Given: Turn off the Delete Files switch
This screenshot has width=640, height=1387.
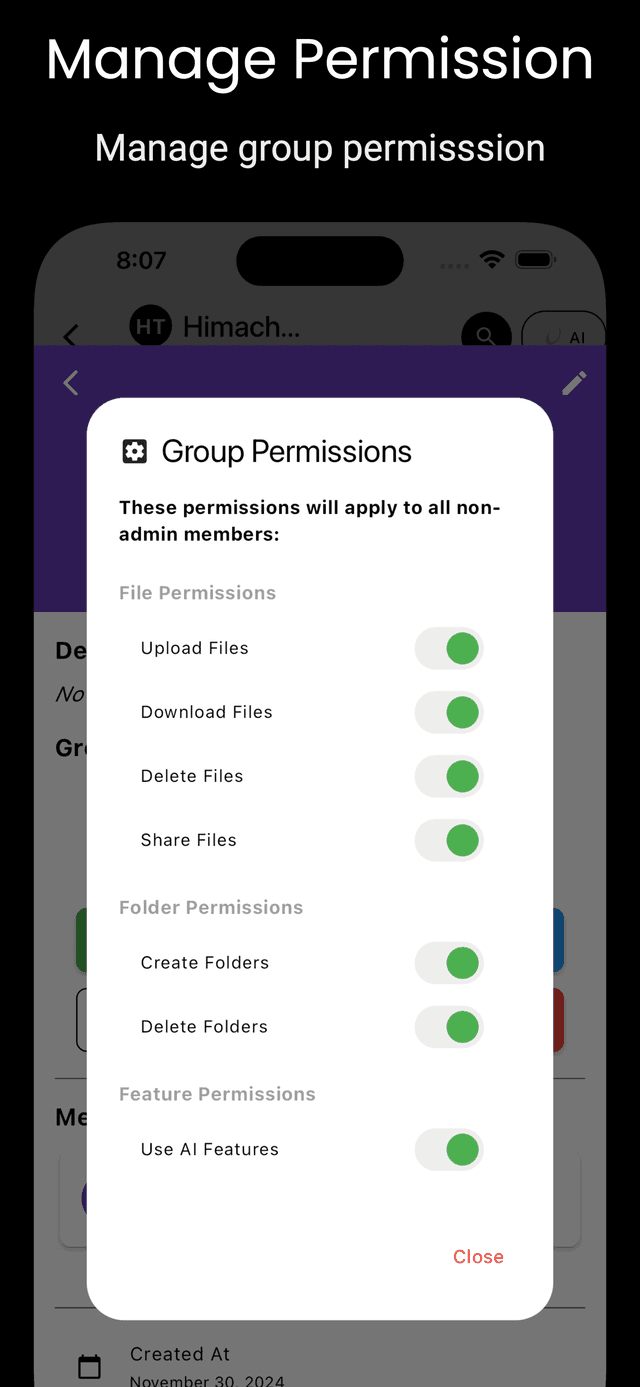Looking at the screenshot, I should click(448, 776).
